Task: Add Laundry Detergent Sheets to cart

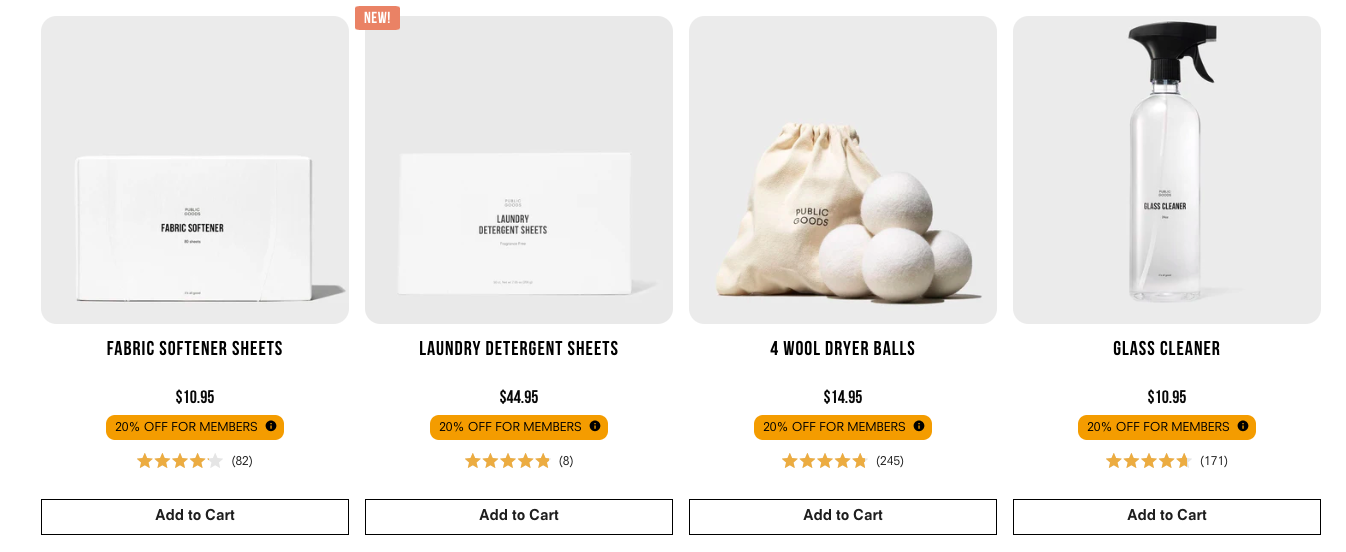Action: click(519, 516)
